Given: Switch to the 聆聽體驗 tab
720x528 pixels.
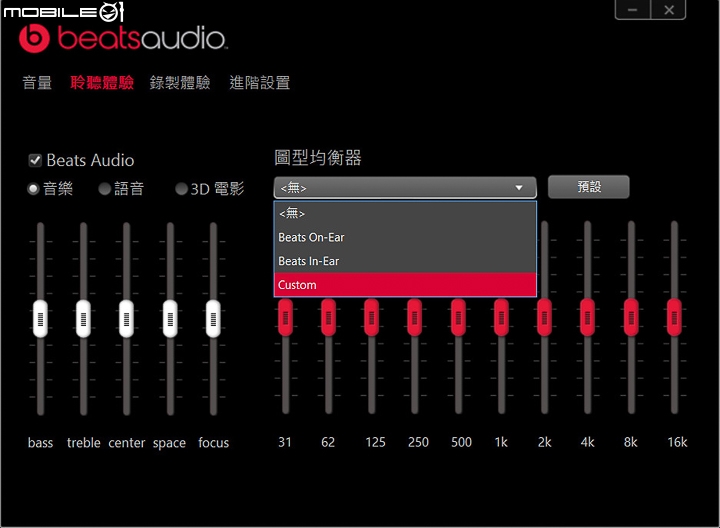Looking at the screenshot, I should click(102, 83).
